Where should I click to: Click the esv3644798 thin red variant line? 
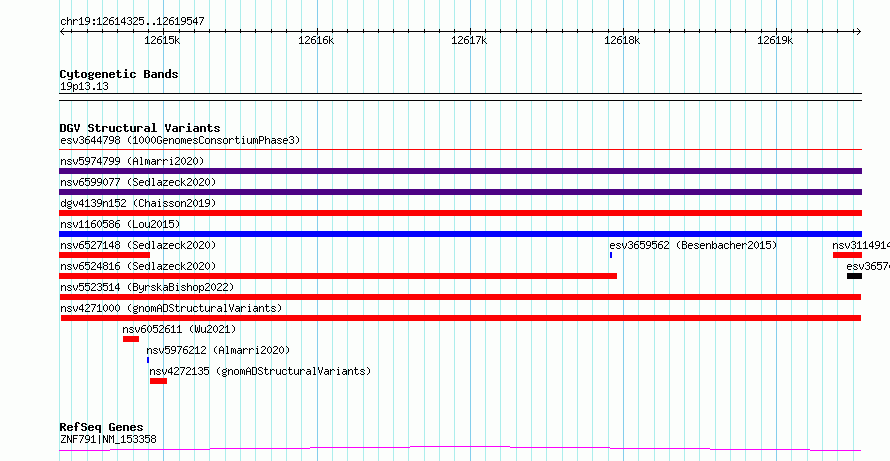pyautogui.click(x=460, y=149)
